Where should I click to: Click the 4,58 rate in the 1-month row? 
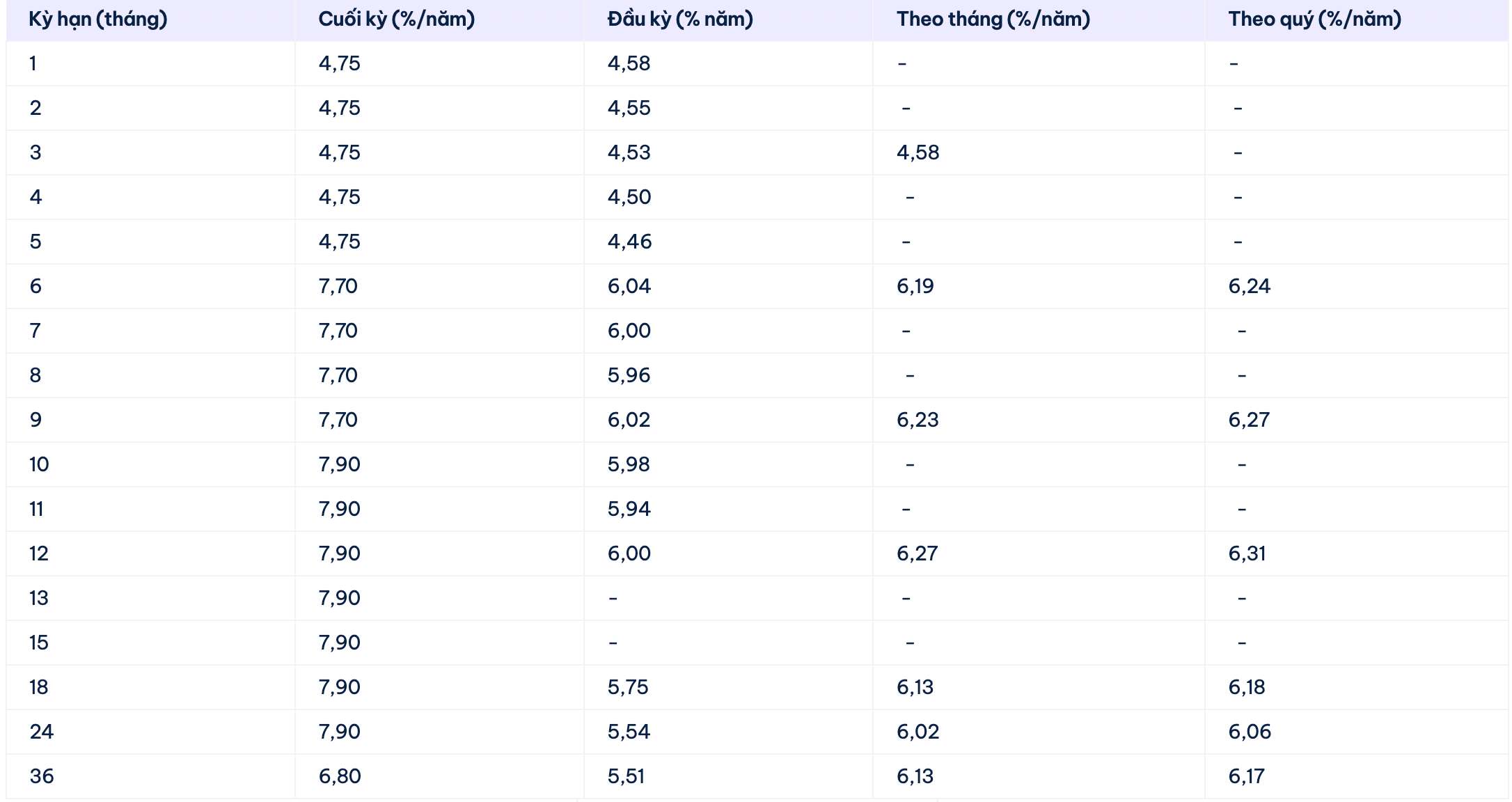[629, 64]
